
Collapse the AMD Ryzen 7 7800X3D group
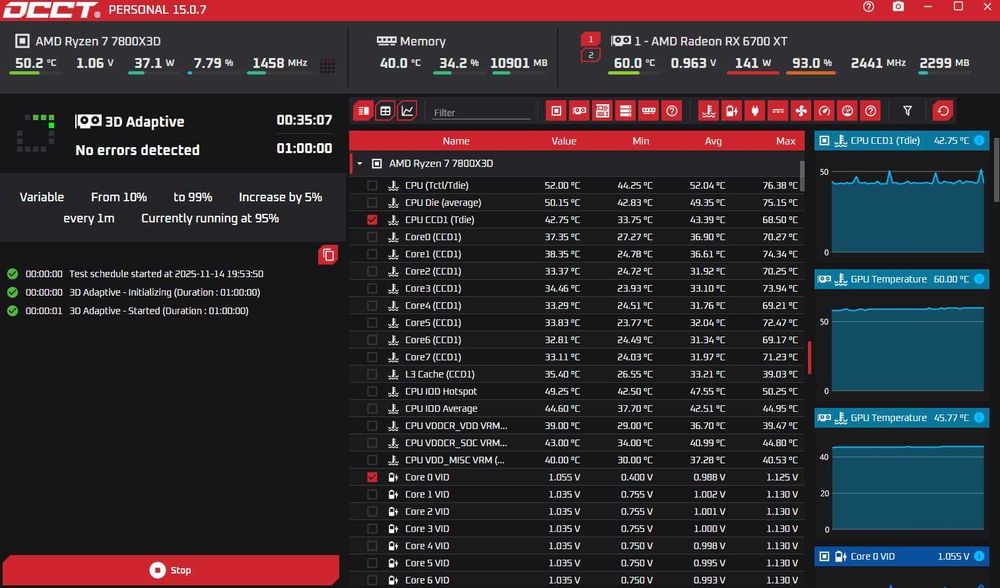(360, 164)
